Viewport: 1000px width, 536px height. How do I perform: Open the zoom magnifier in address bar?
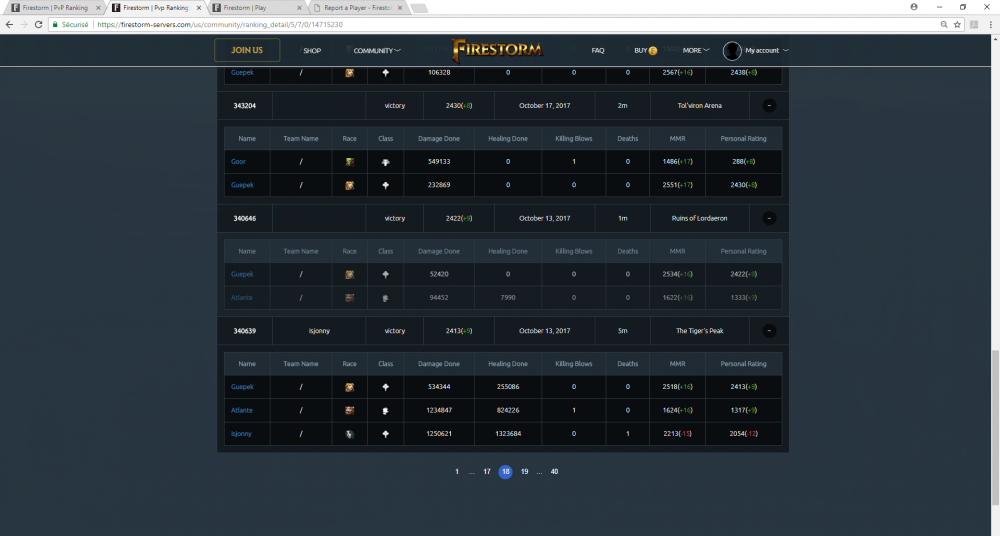point(944,24)
